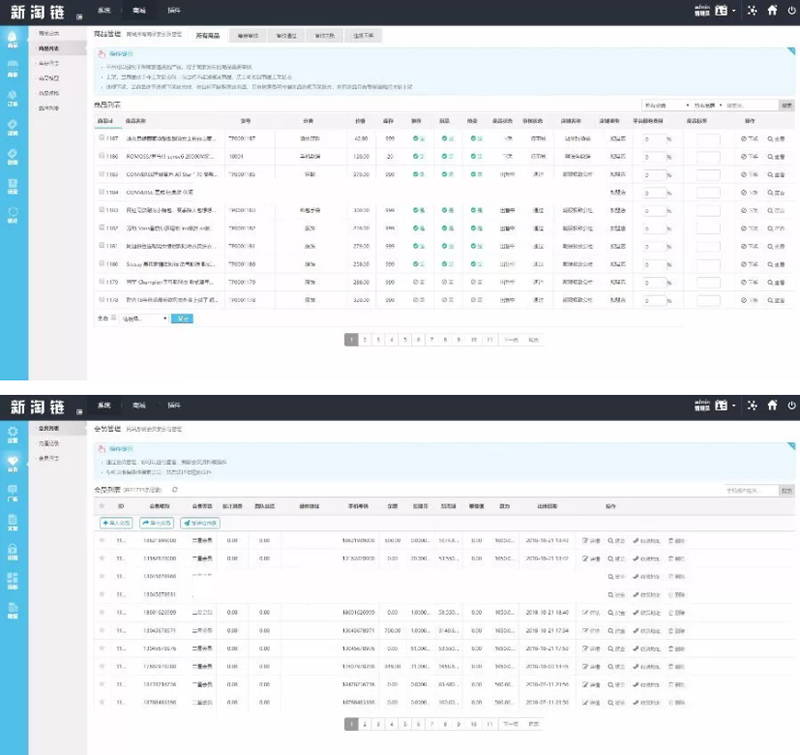Switch to the 所有商品 tab

pyautogui.click(x=209, y=35)
